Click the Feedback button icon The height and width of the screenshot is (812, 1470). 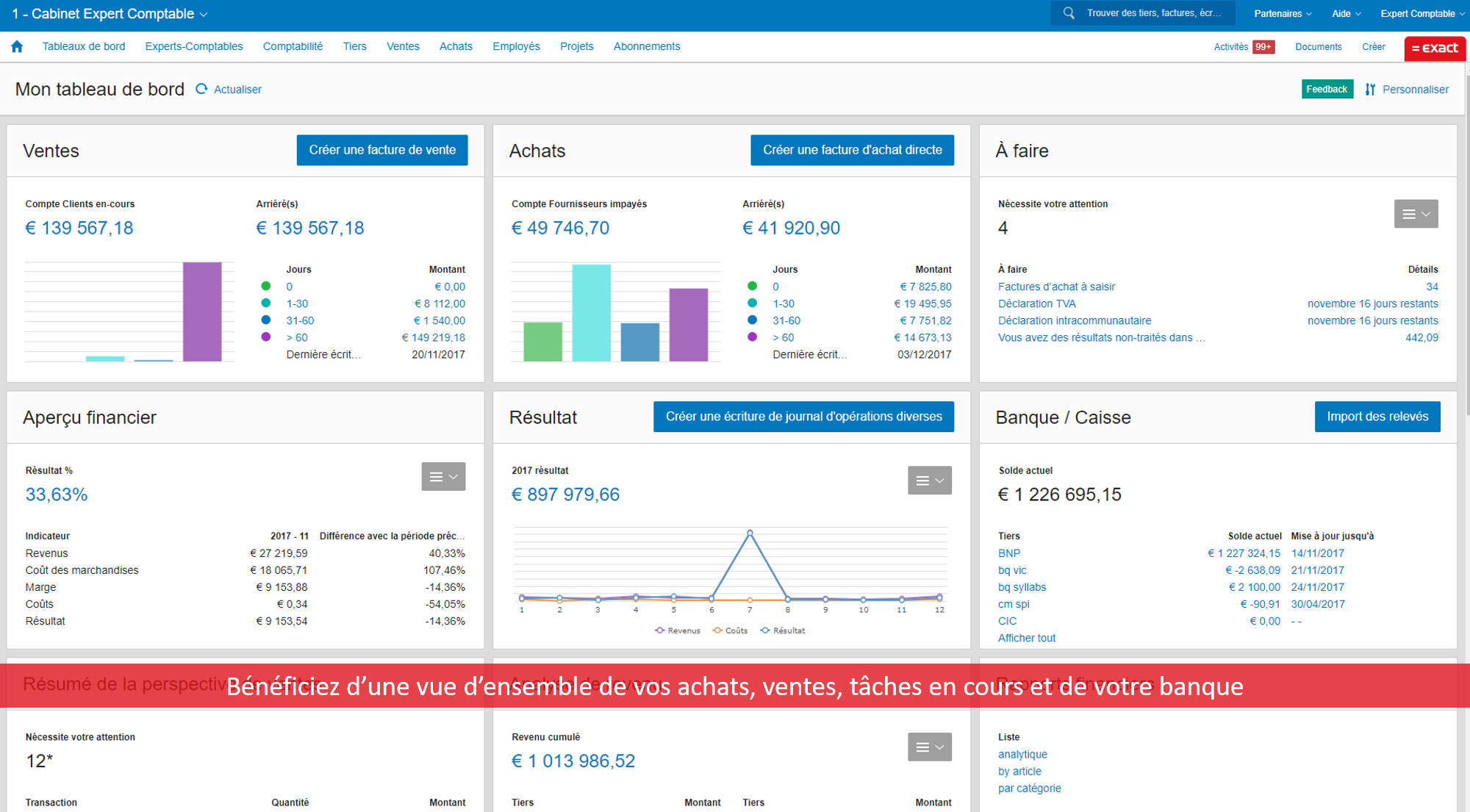pos(1327,89)
